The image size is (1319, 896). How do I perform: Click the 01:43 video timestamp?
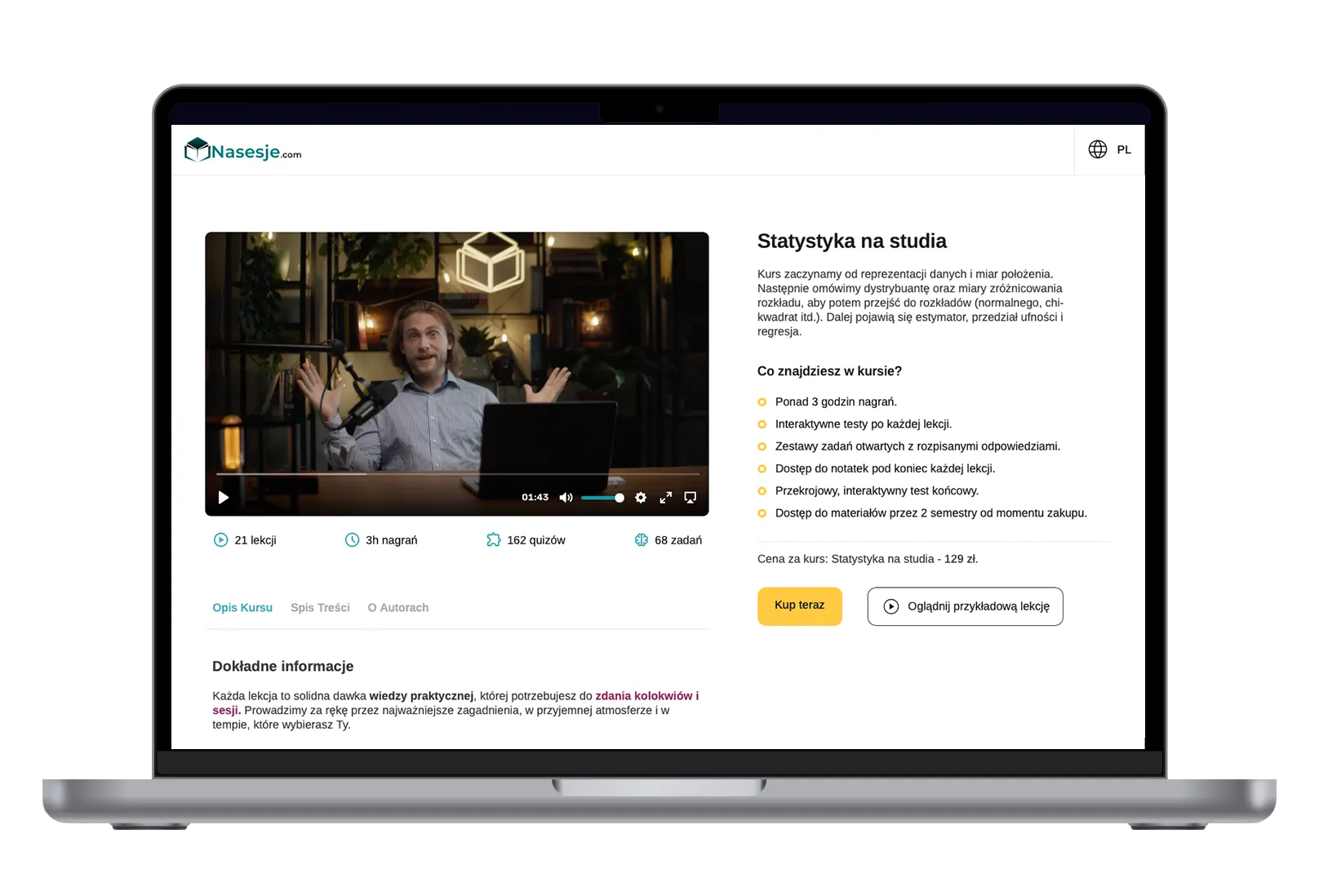coord(535,497)
